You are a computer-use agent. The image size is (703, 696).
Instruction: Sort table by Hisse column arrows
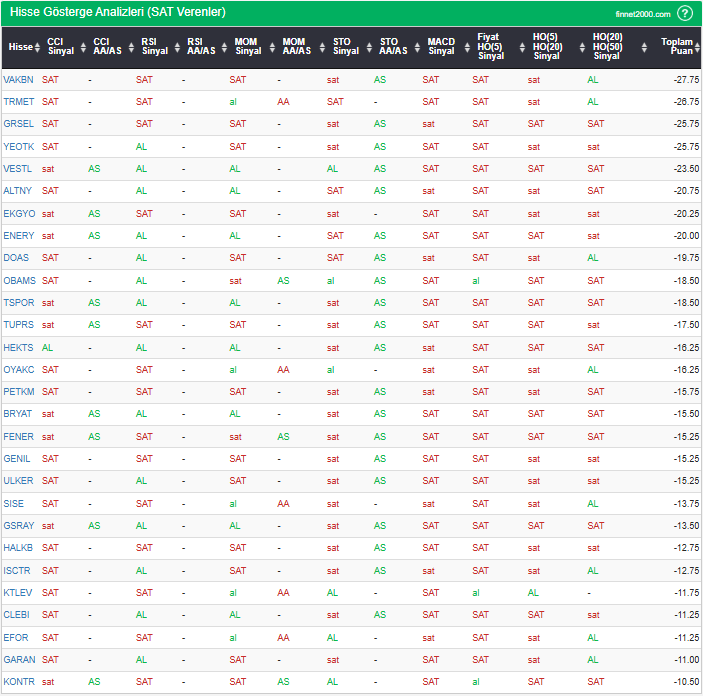coord(38,47)
